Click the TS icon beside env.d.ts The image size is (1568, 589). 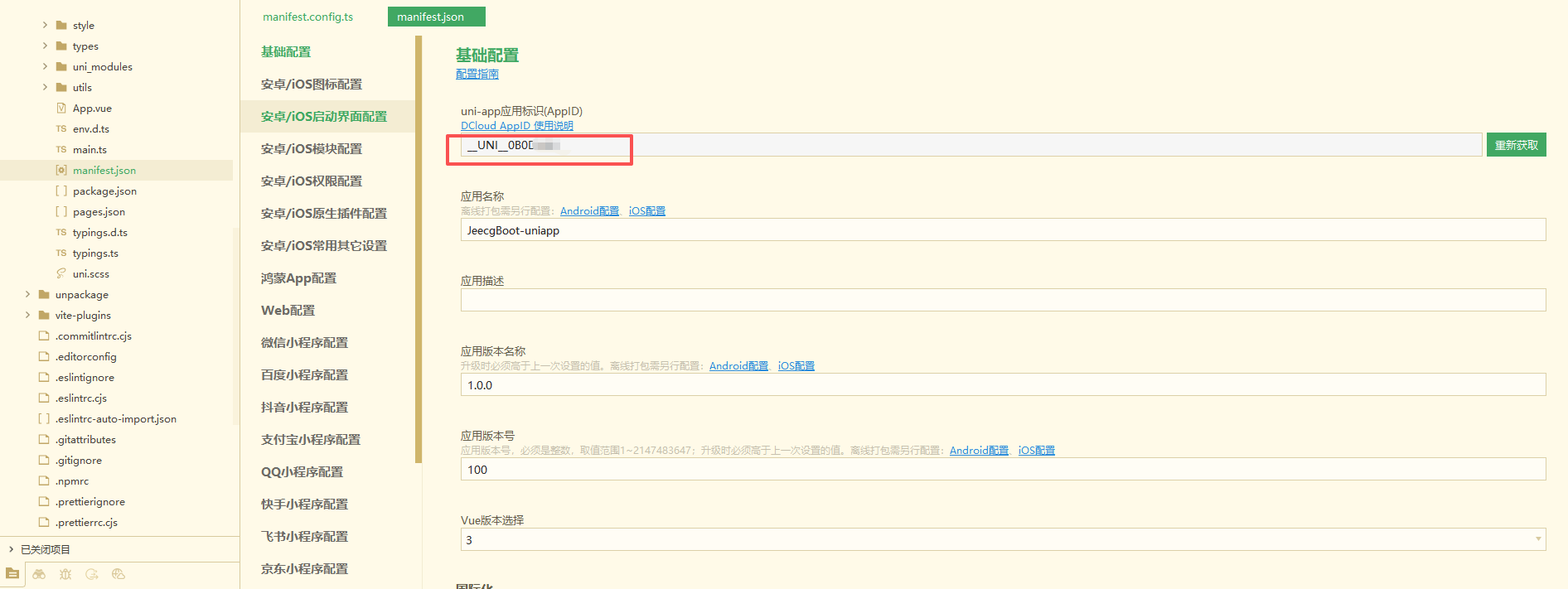click(61, 129)
